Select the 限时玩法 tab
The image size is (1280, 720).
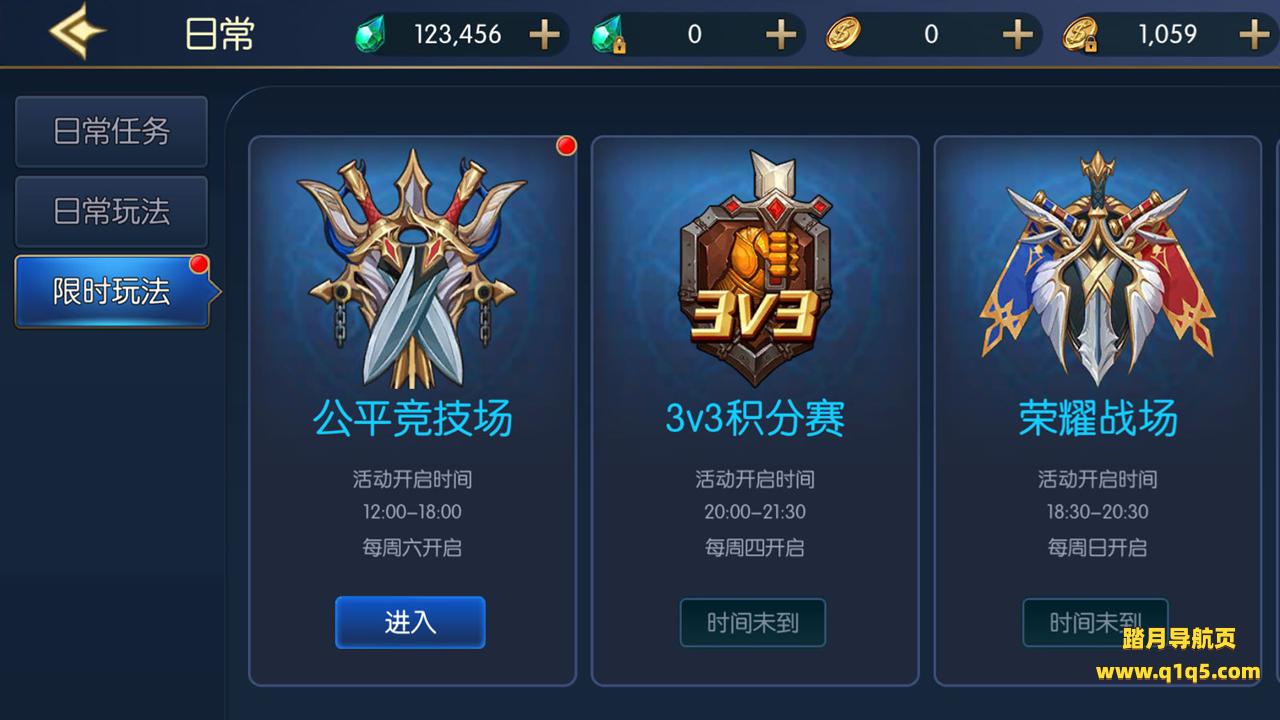113,291
